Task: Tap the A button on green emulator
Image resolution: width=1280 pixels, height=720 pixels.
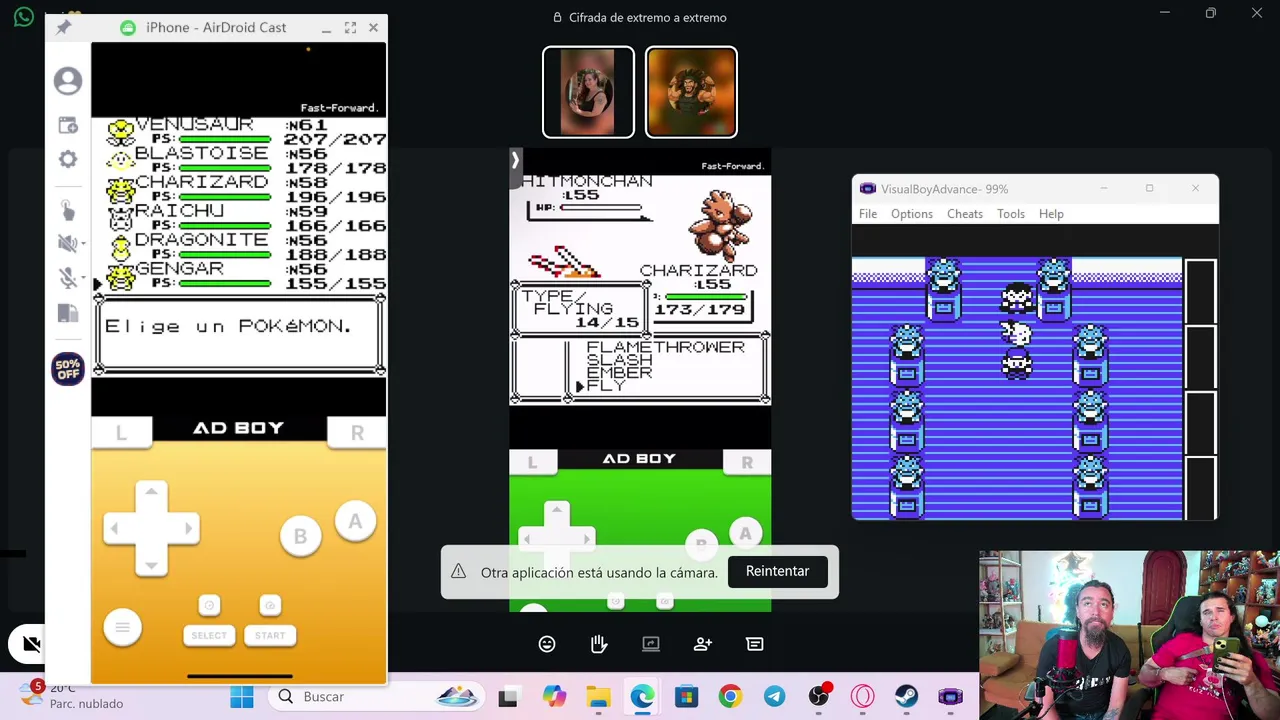Action: (745, 534)
